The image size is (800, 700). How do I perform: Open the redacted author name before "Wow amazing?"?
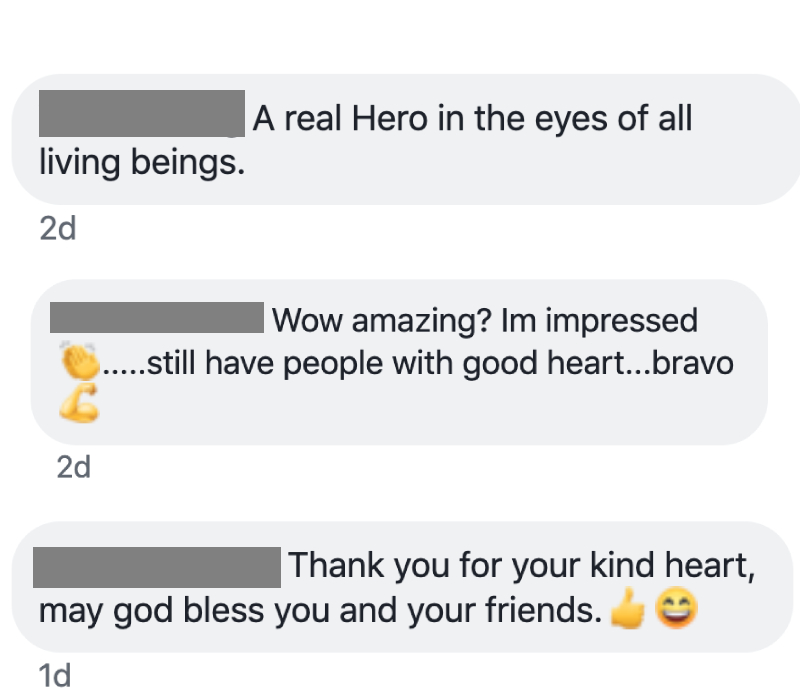click(157, 319)
